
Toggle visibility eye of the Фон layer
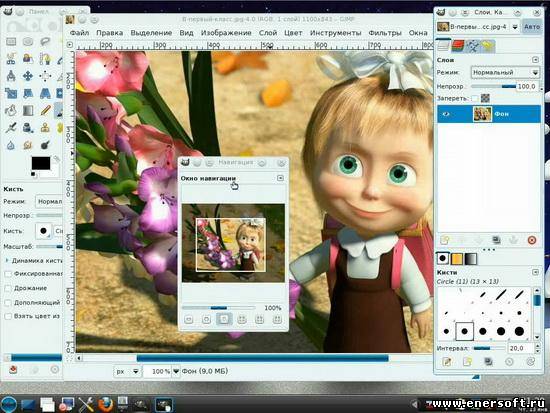(446, 114)
